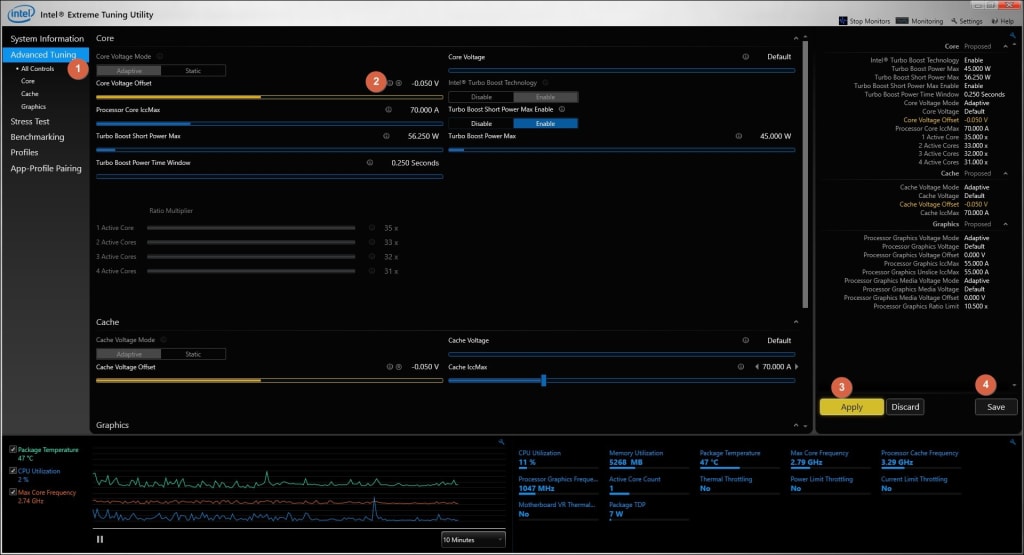This screenshot has height=555, width=1024.
Task: Open the Monitoring view in the toolbar
Action: coord(920,21)
